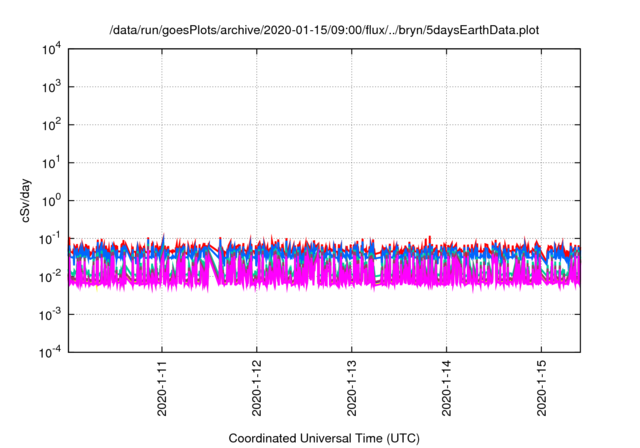Click the 10^2 y-axis tick label

point(51,125)
